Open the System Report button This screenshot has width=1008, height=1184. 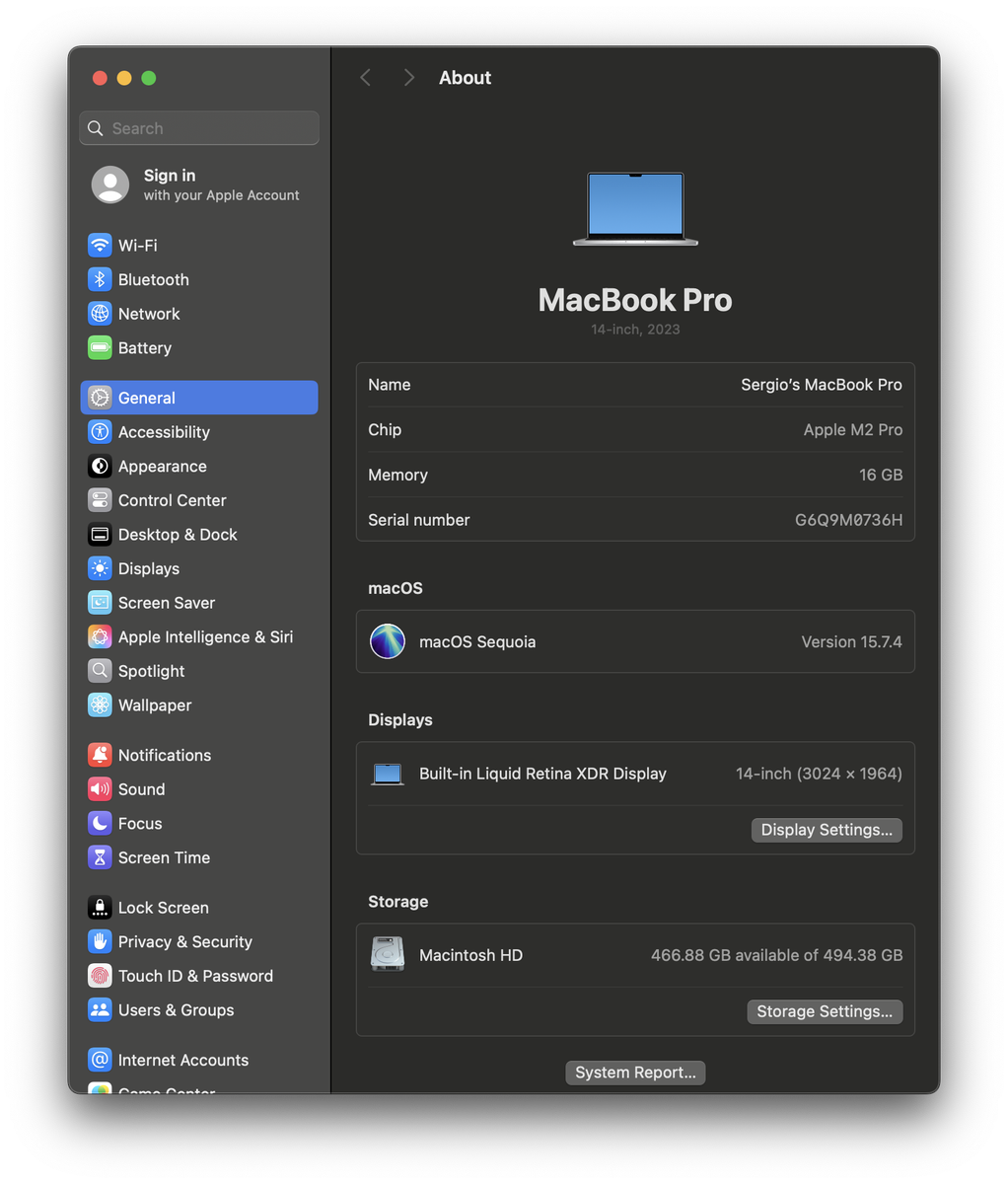(x=635, y=1073)
